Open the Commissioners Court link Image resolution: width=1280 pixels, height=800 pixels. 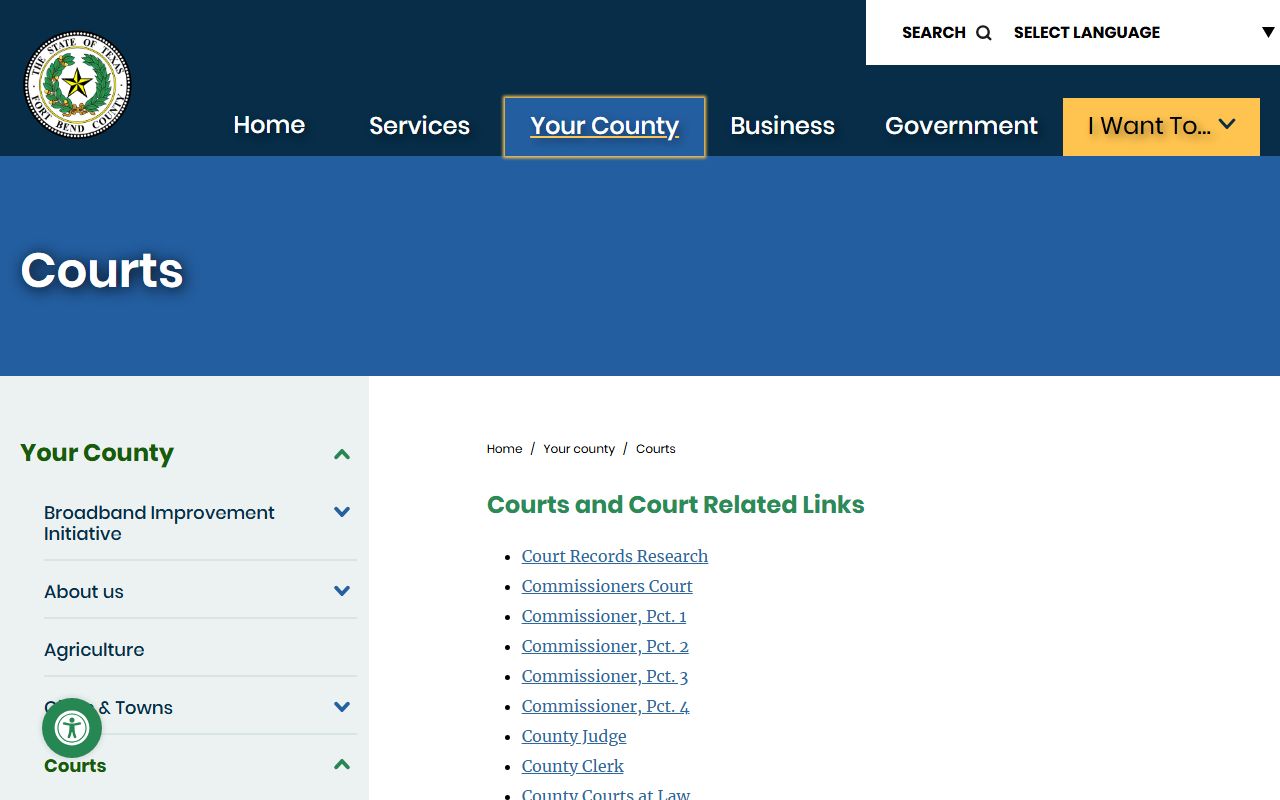607,586
